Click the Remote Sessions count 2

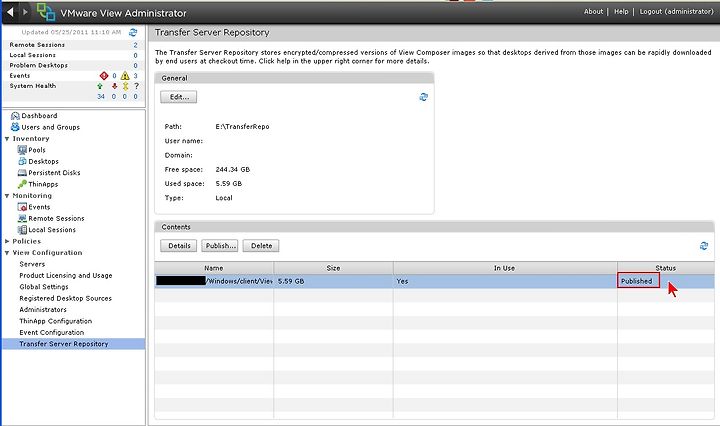pyautogui.click(x=135, y=45)
